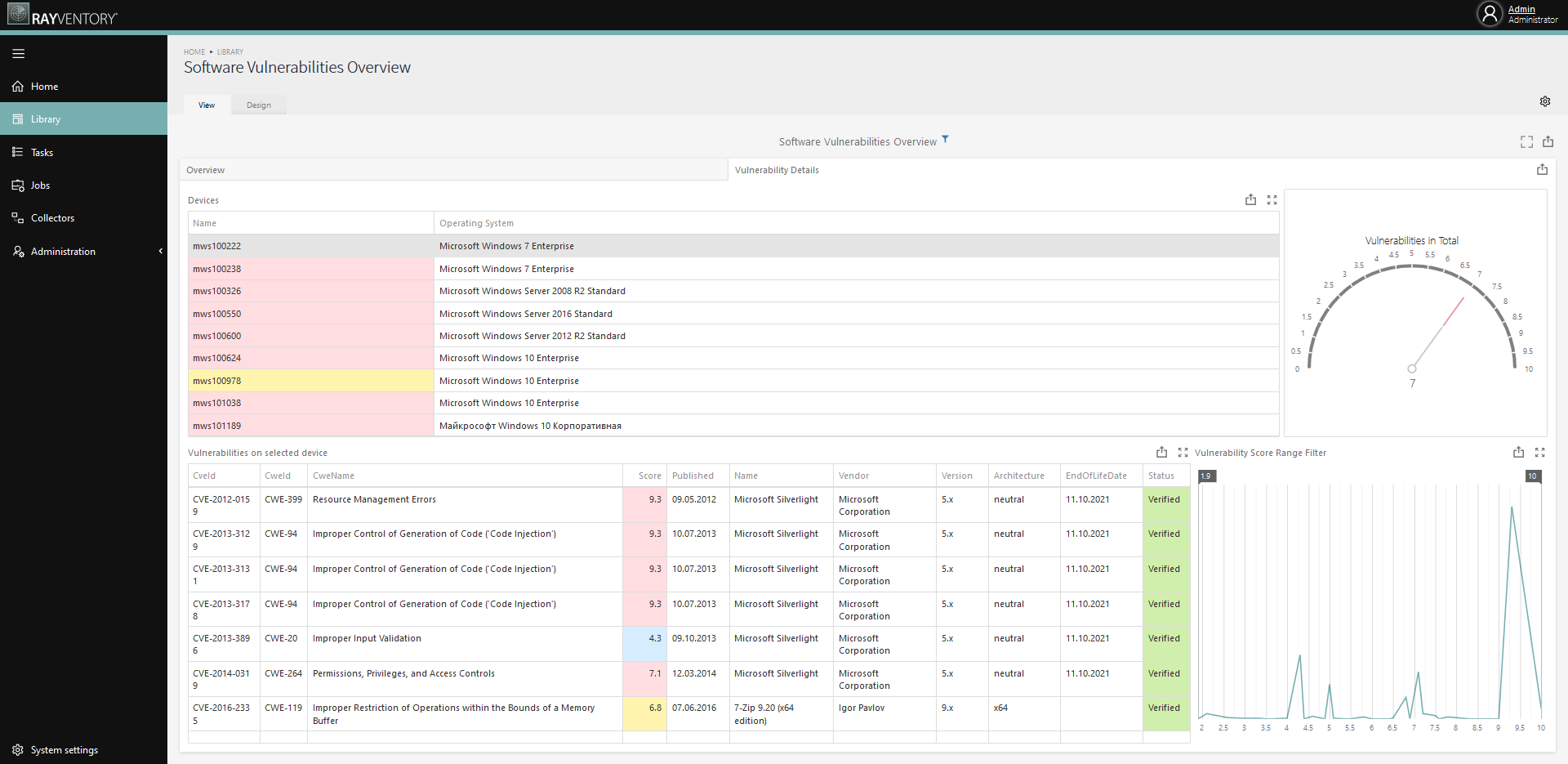This screenshot has width=1568, height=764.
Task: Select device row mws100222
Action: click(x=733, y=246)
